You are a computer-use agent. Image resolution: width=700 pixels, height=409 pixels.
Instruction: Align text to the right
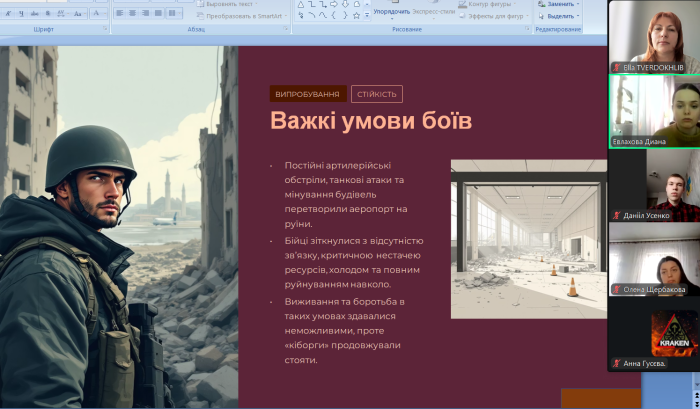[145, 14]
